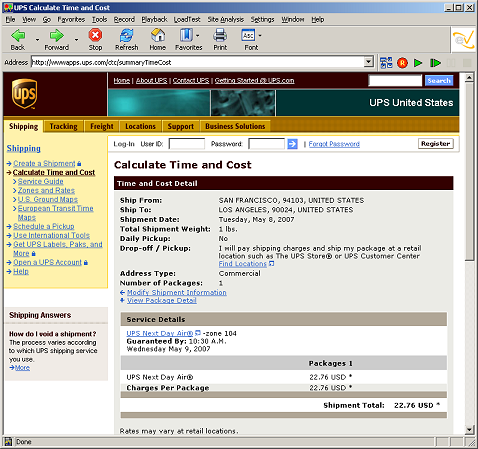Screen dimensions: 478x449
Task: Click the Find Locations link
Action: pyautogui.click(x=243, y=264)
